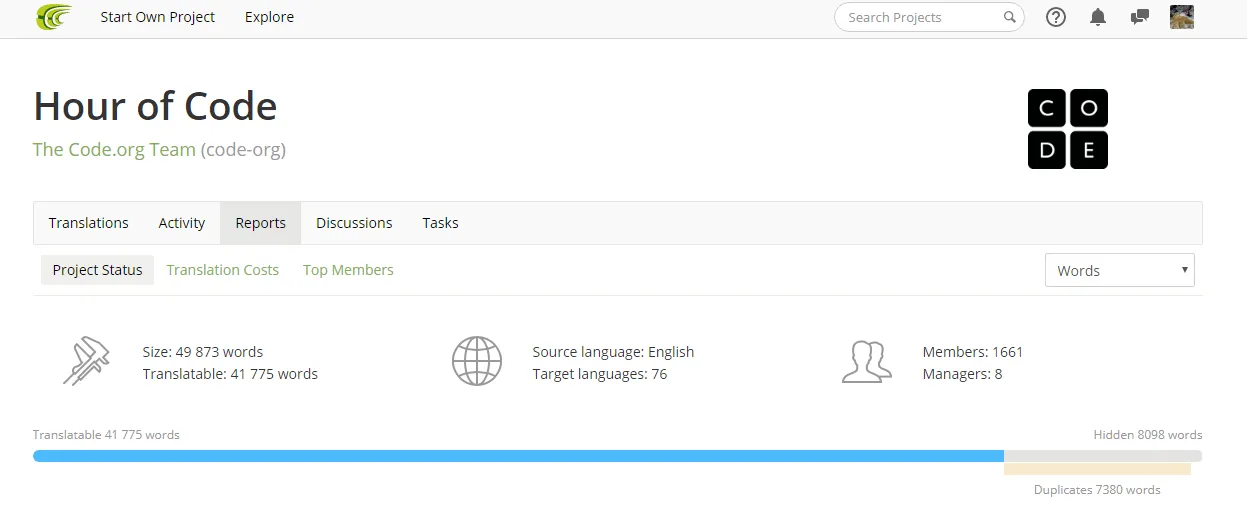
Task: Open The Code.org Team profile link
Action: tap(114, 149)
